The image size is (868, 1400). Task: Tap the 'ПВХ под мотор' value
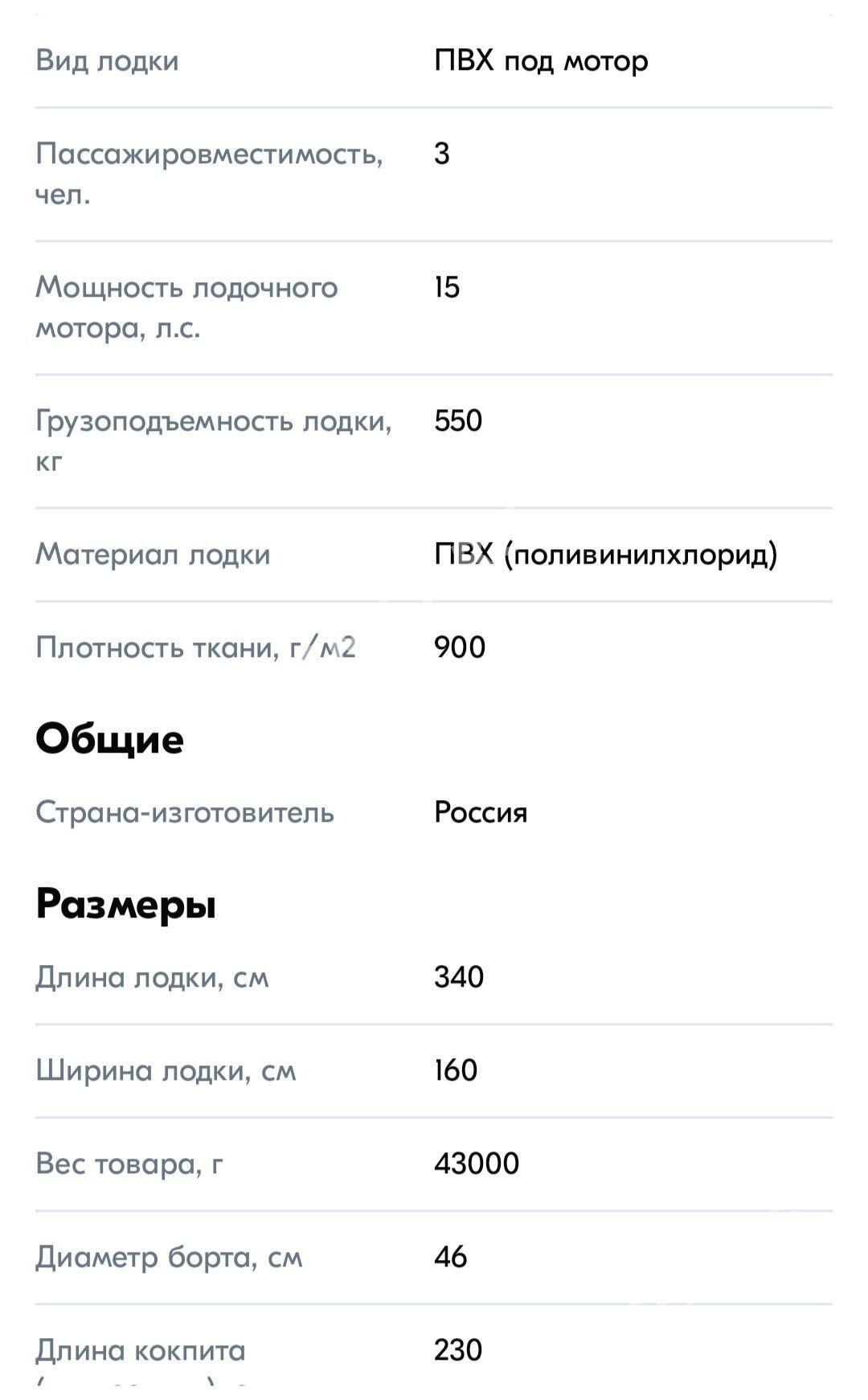(541, 61)
